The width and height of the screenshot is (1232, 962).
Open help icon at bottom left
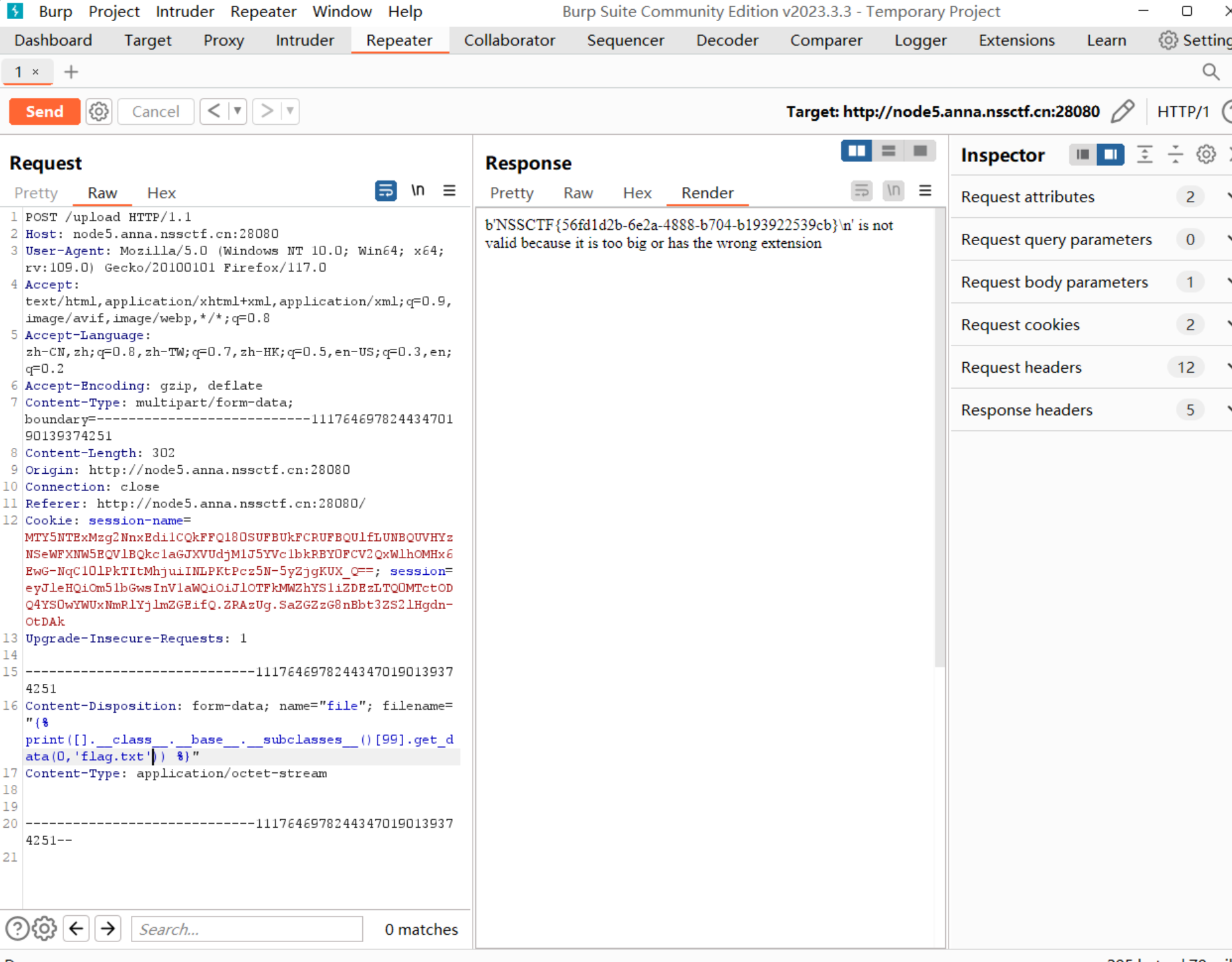[x=17, y=929]
